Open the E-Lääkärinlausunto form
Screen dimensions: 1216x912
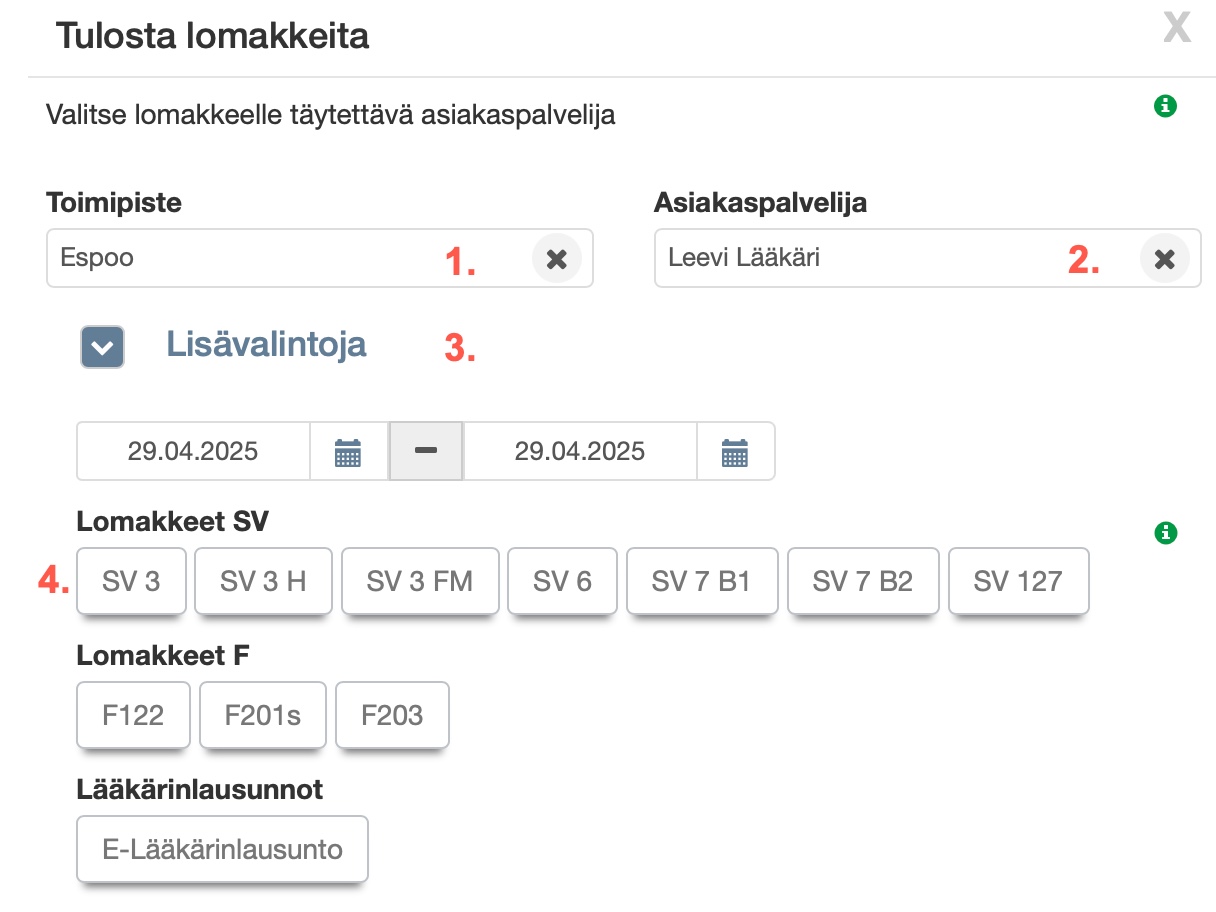coord(222,850)
